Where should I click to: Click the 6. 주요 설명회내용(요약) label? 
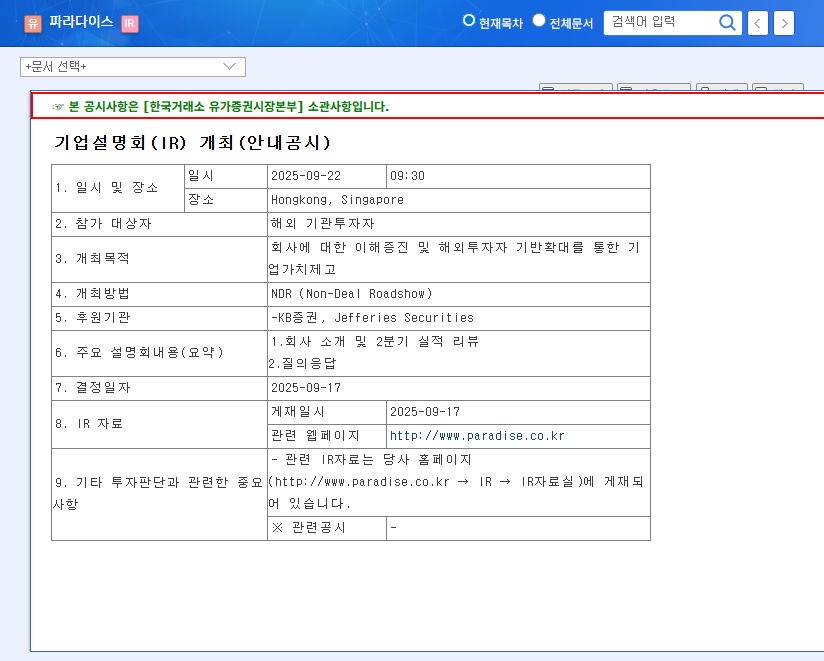[x=160, y=353]
